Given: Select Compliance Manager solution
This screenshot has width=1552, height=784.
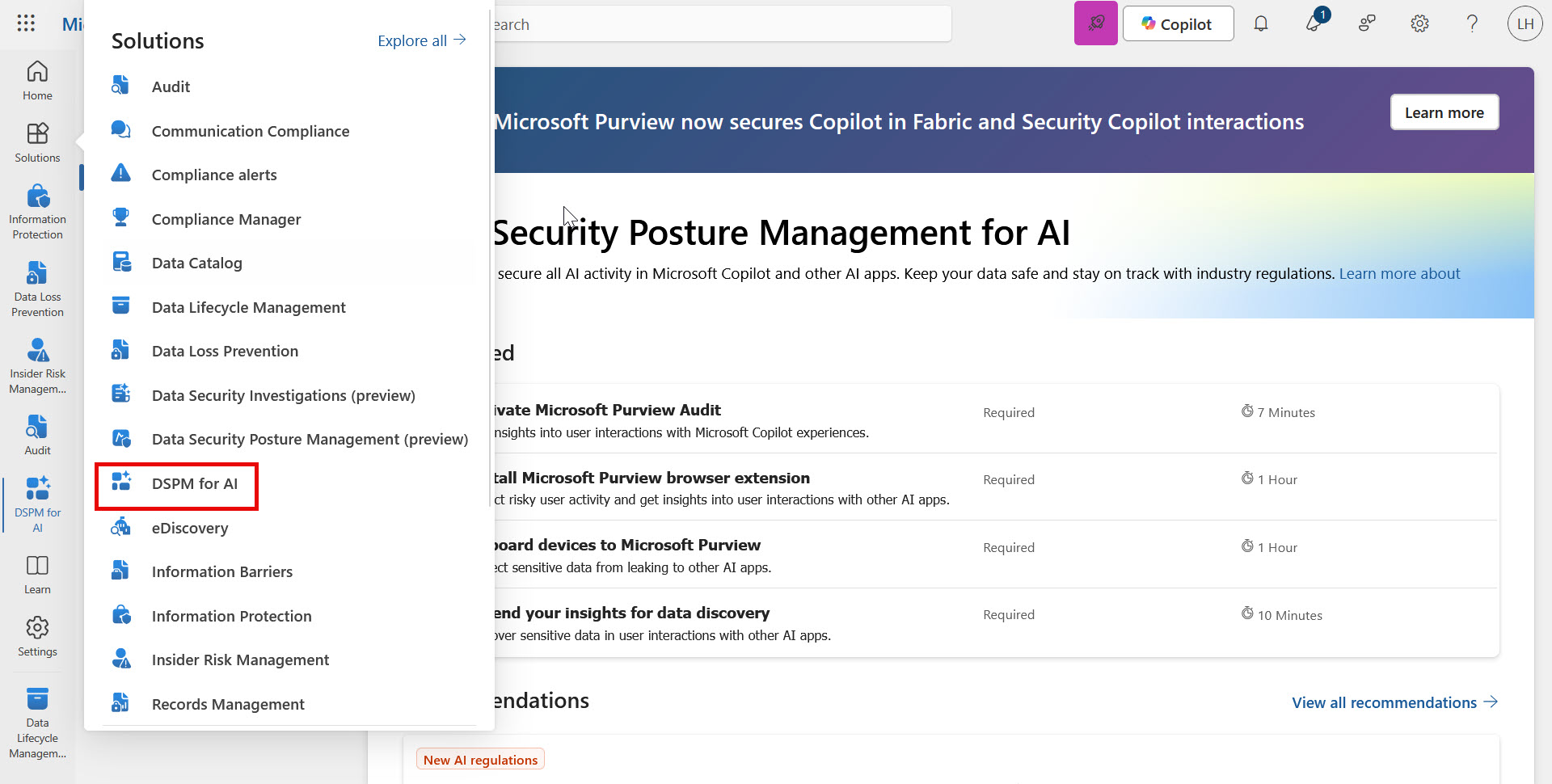Looking at the screenshot, I should [x=226, y=219].
